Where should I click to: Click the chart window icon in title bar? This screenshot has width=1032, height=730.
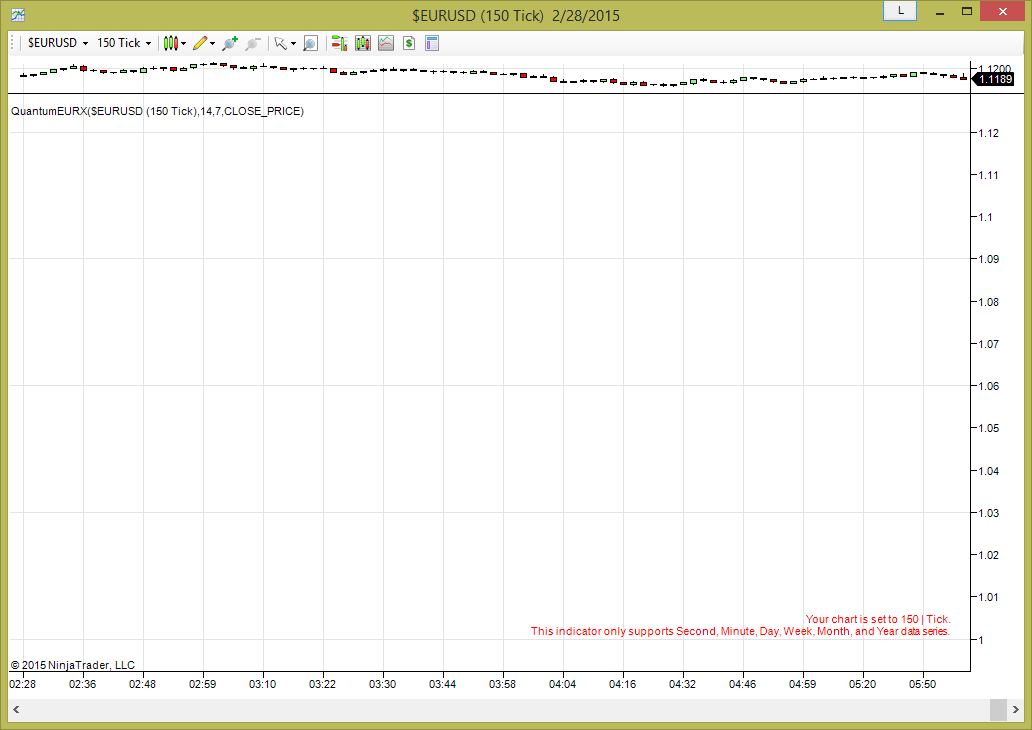[x=18, y=14]
